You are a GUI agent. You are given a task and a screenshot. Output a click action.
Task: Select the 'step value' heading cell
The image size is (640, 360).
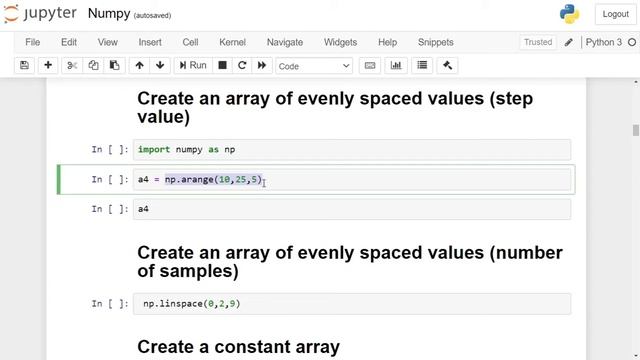pyautogui.click(x=335, y=108)
